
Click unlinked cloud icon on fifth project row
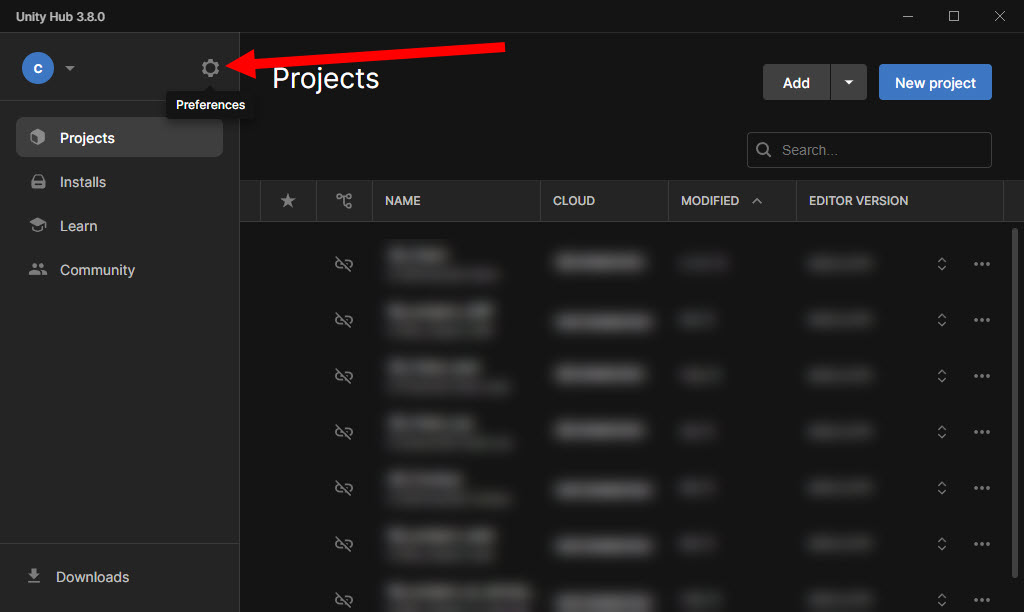344,488
